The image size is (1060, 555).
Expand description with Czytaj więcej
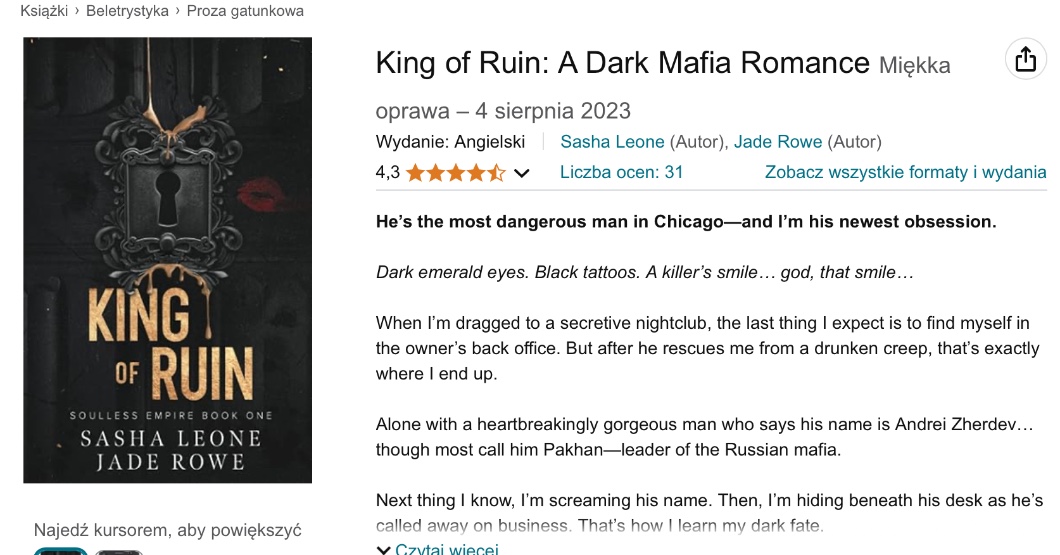click(x=445, y=549)
